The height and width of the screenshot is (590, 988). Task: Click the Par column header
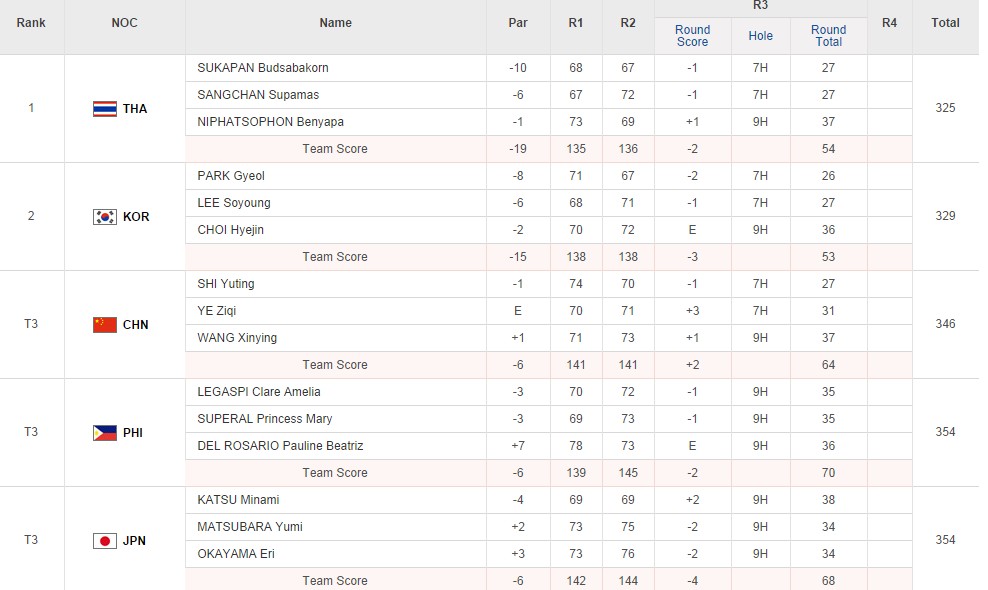[518, 23]
